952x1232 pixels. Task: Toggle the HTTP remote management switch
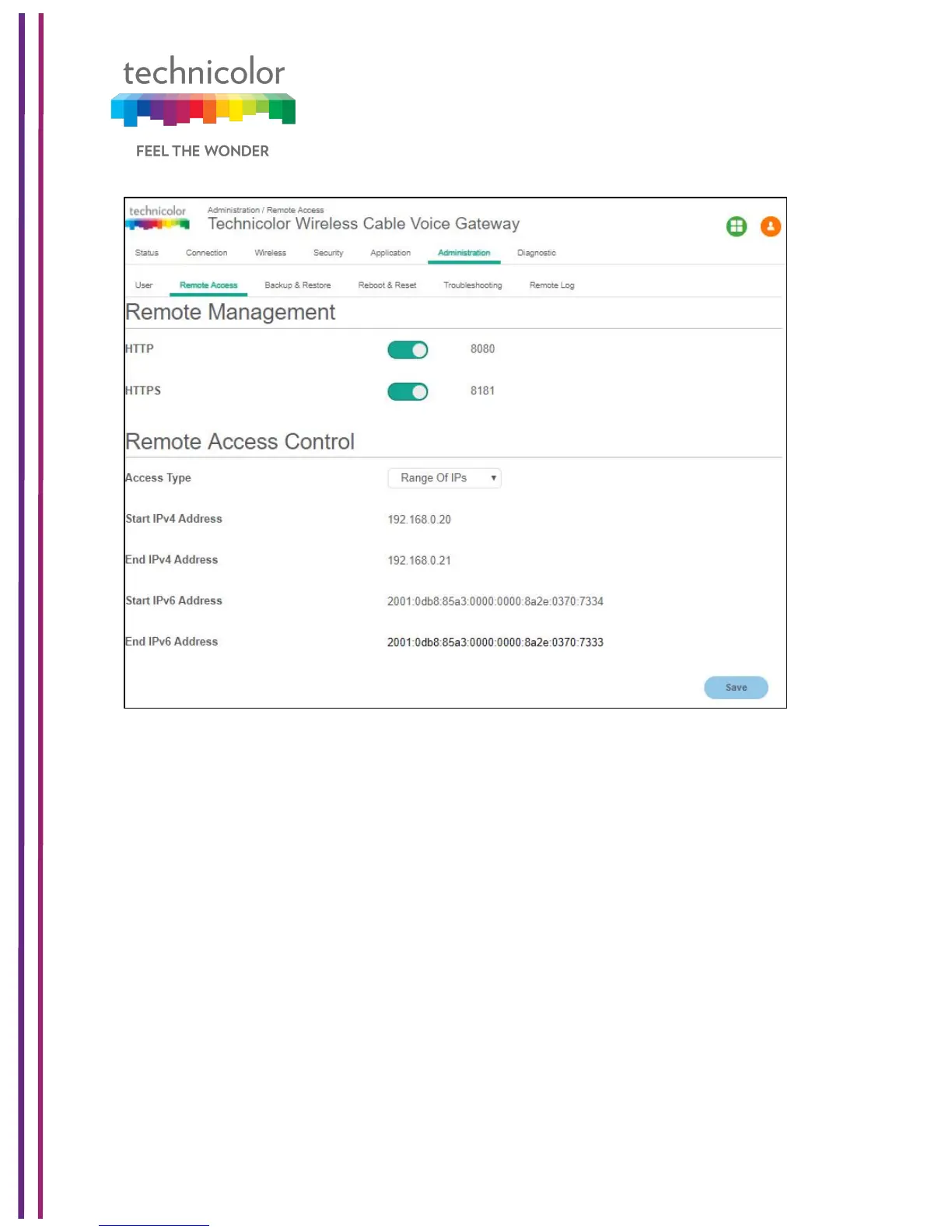[408, 350]
